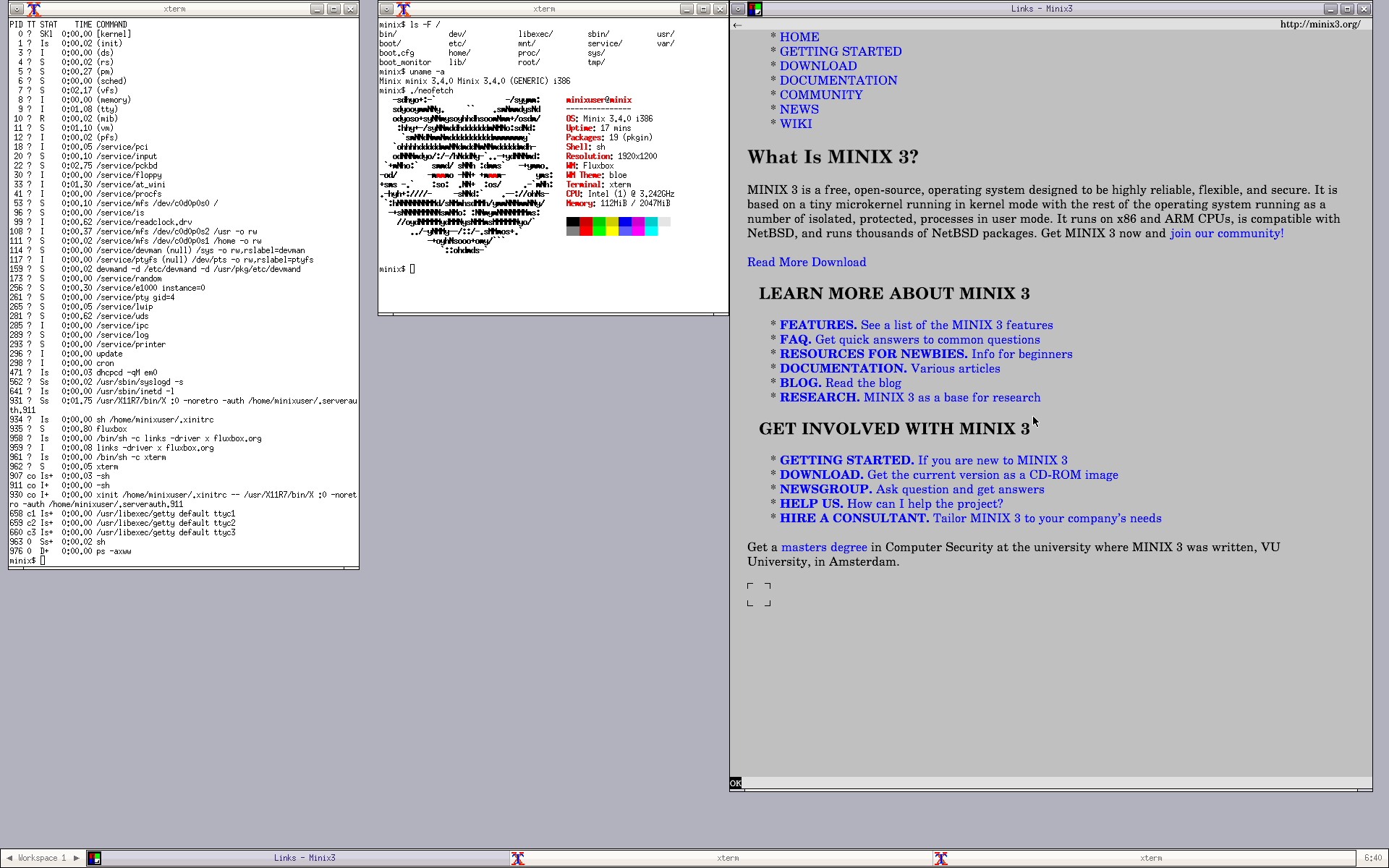Follow the 'join our community!' link
1389x868 pixels.
(1227, 234)
